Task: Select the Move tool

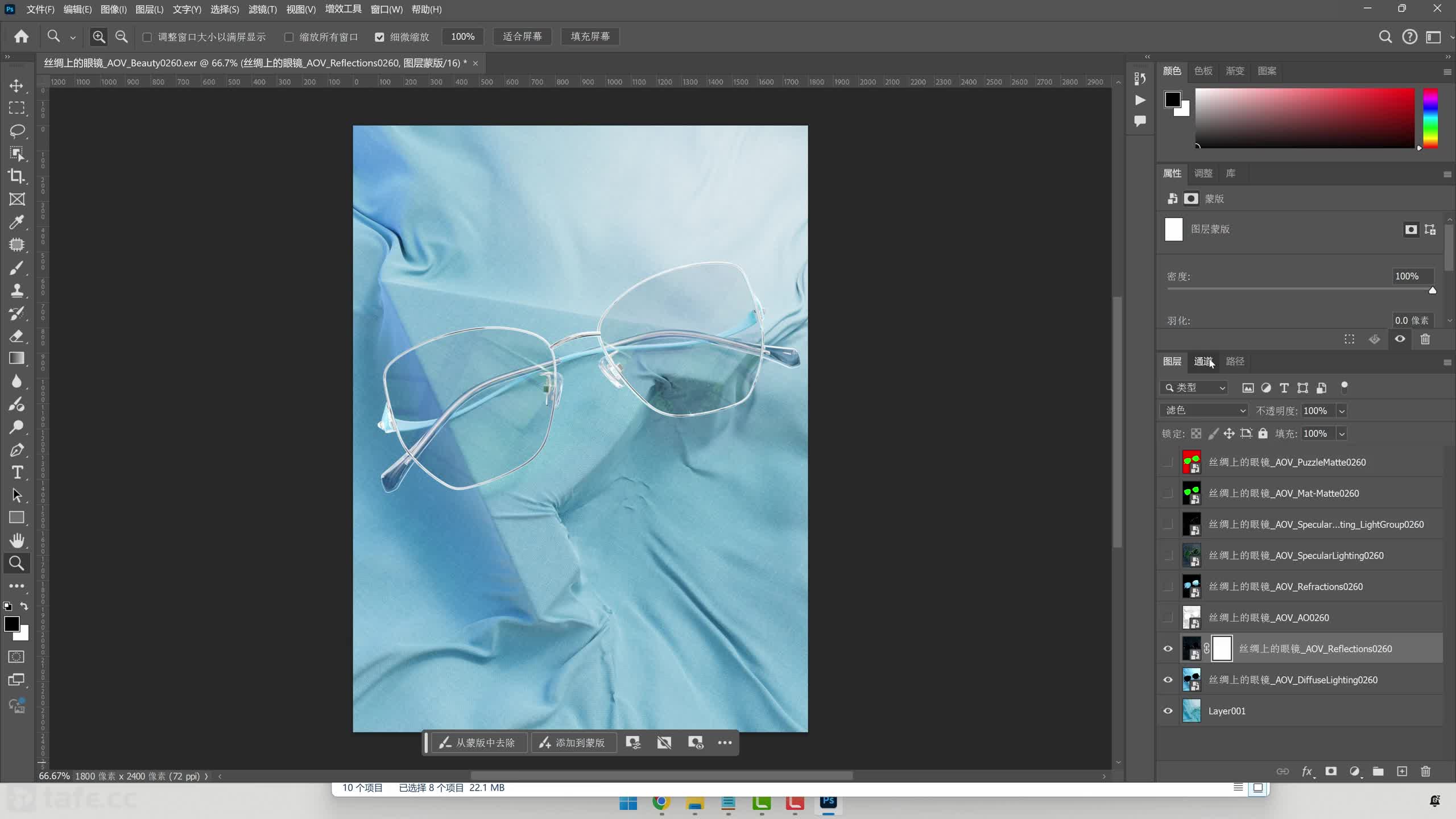Action: (16, 86)
